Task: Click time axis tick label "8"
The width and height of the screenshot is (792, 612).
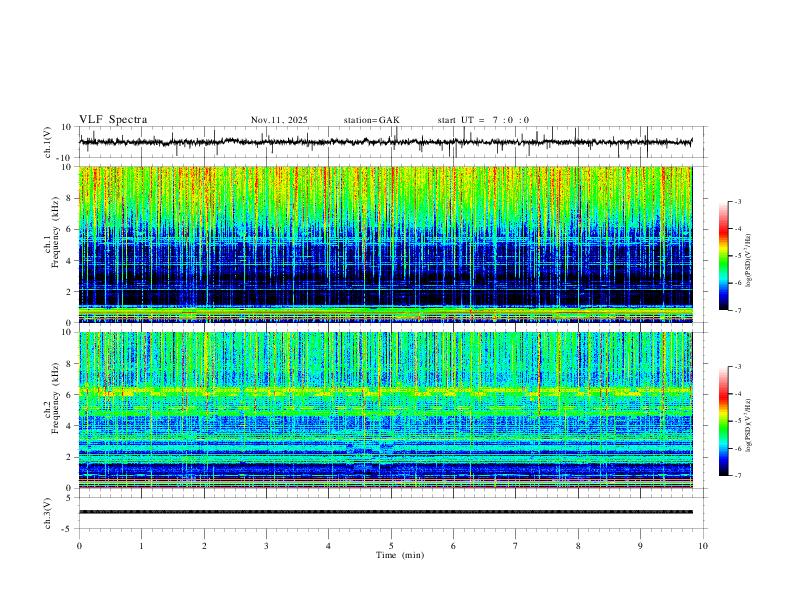Action: pos(578,546)
